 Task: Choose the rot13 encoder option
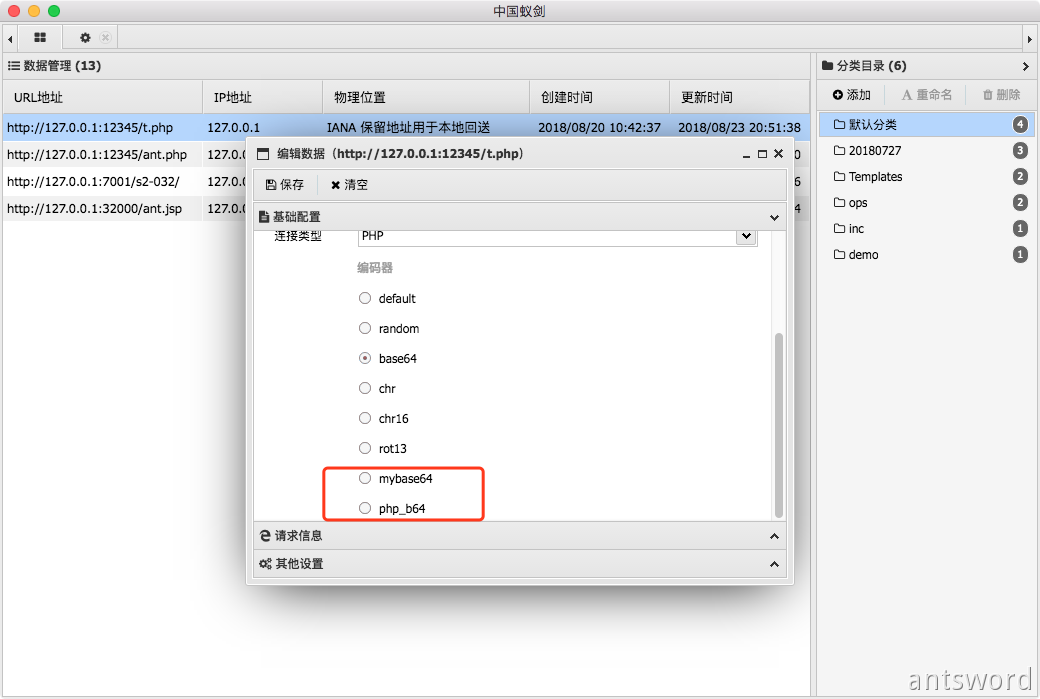(365, 448)
